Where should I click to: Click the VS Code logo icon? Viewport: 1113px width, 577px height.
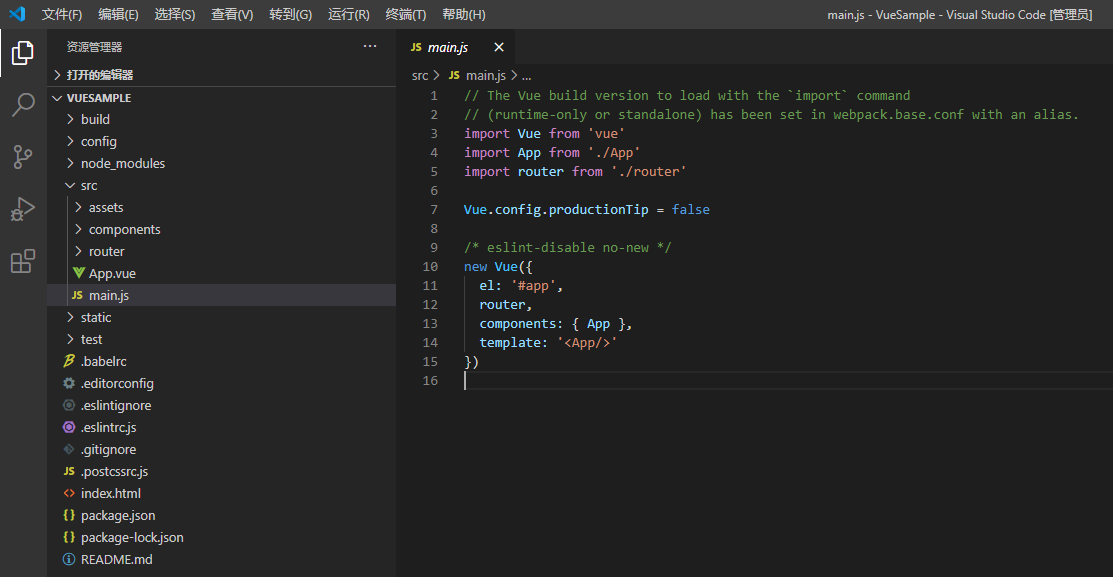17,13
